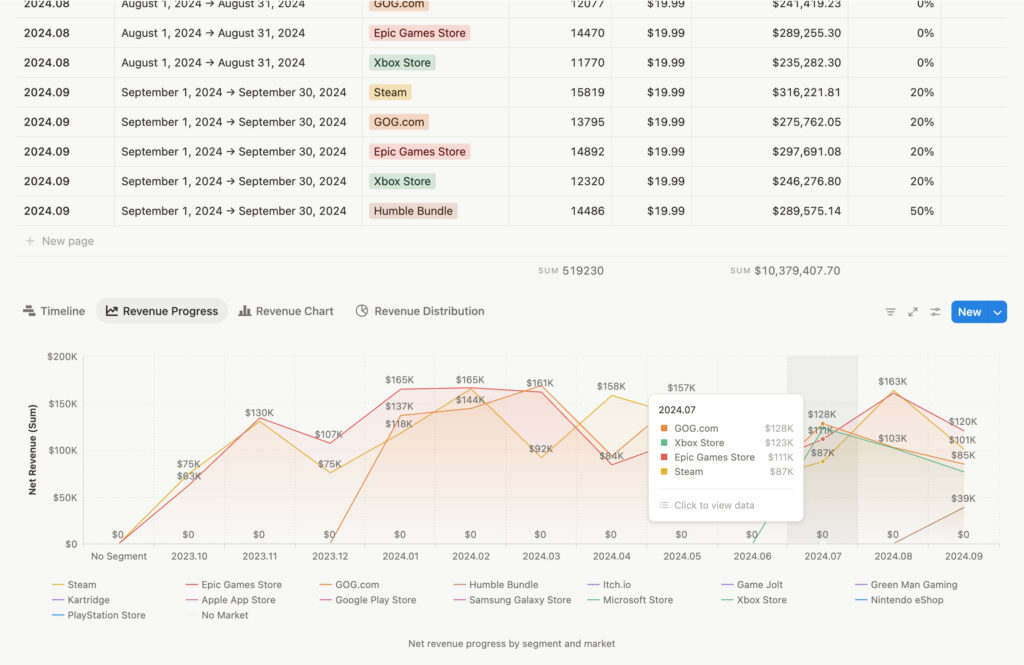This screenshot has width=1024, height=665.
Task: Toggle the Kartridge legend entry
Action: 80,600
